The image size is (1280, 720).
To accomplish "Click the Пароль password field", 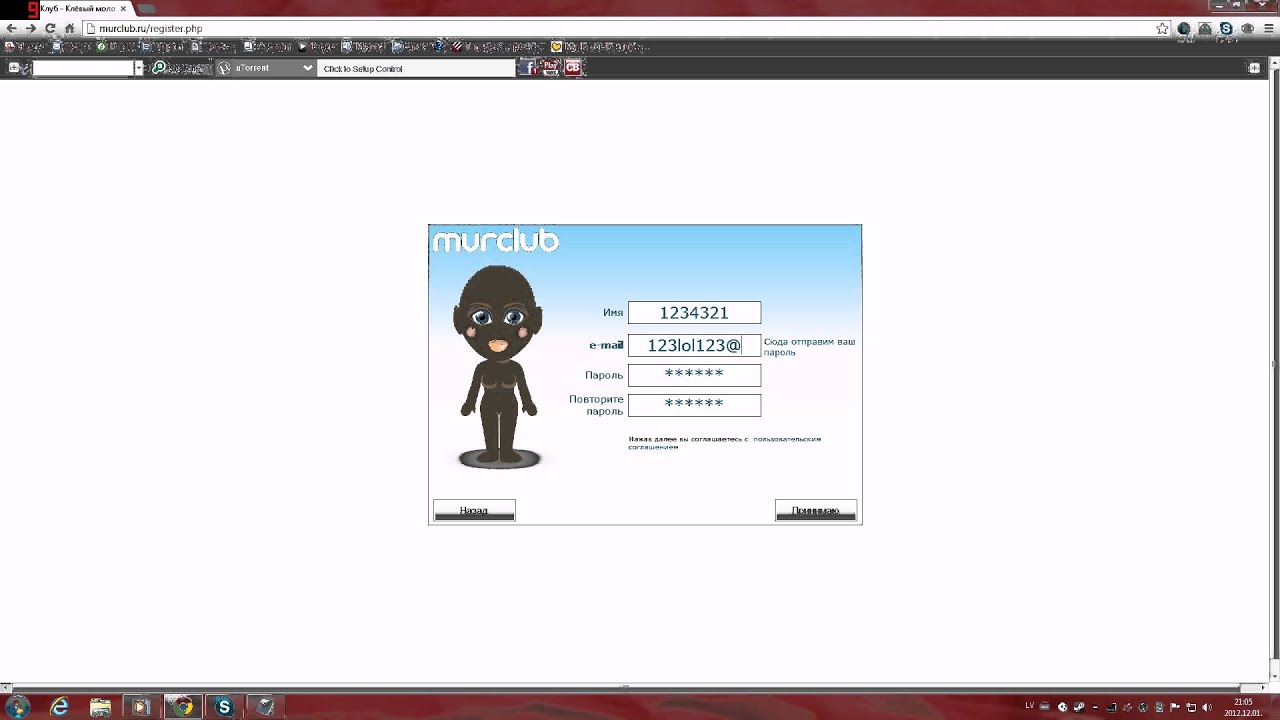I will tap(694, 375).
